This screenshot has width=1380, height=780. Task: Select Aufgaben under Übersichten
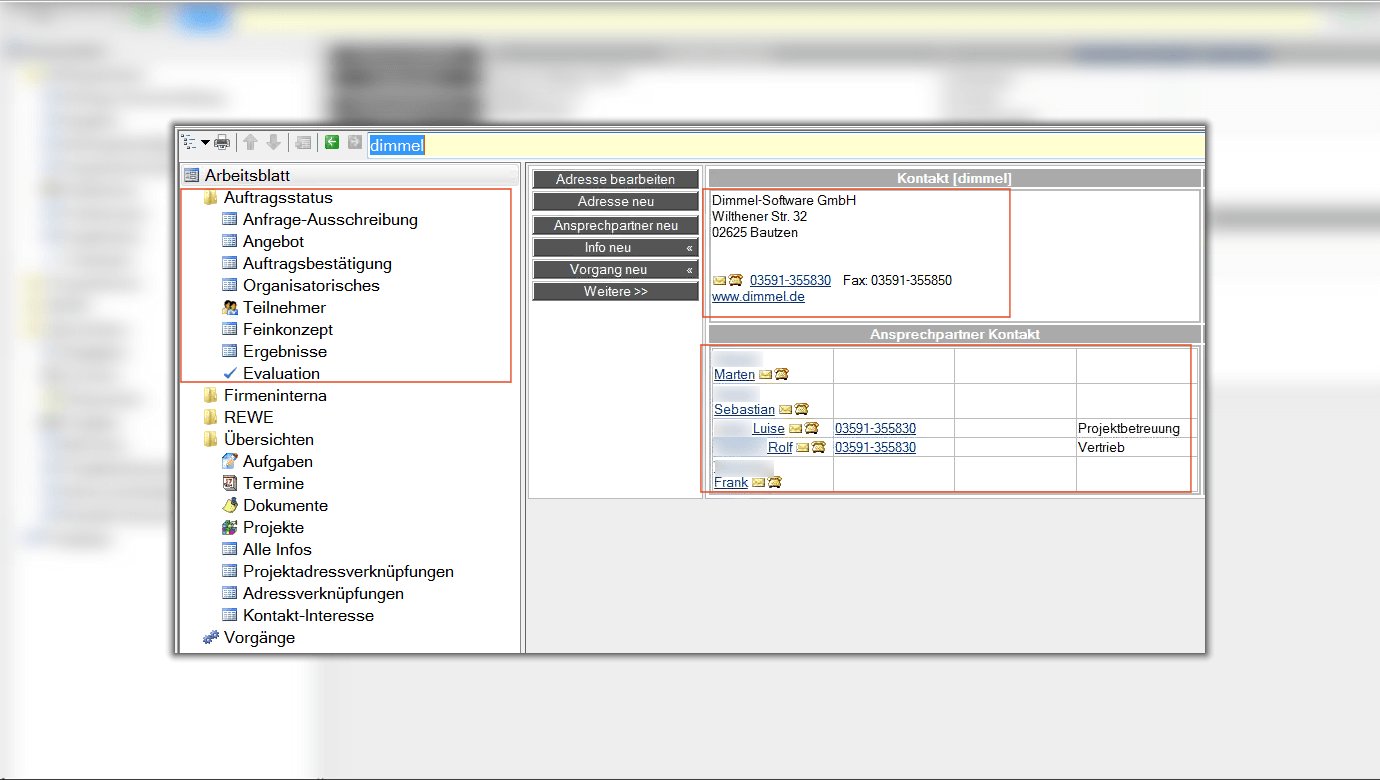(277, 462)
